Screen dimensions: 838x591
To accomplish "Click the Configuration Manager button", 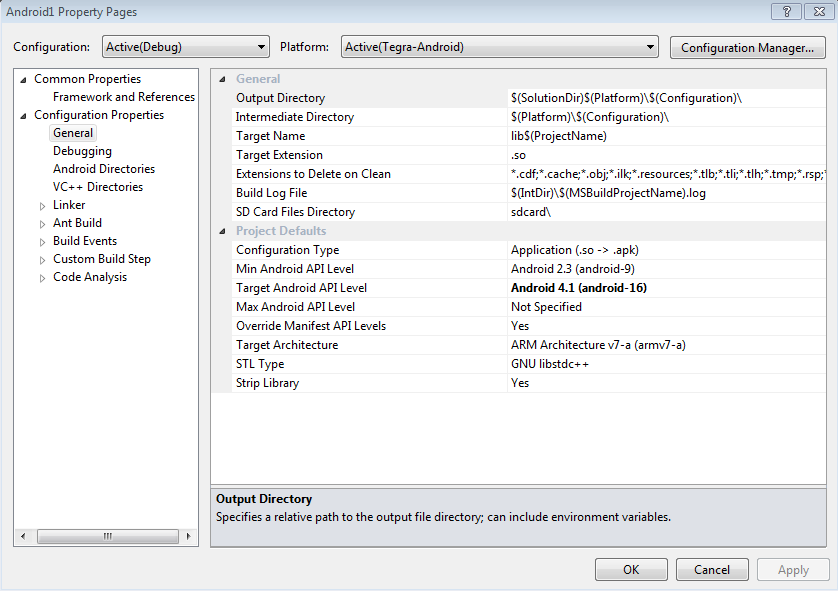I will click(x=747, y=48).
